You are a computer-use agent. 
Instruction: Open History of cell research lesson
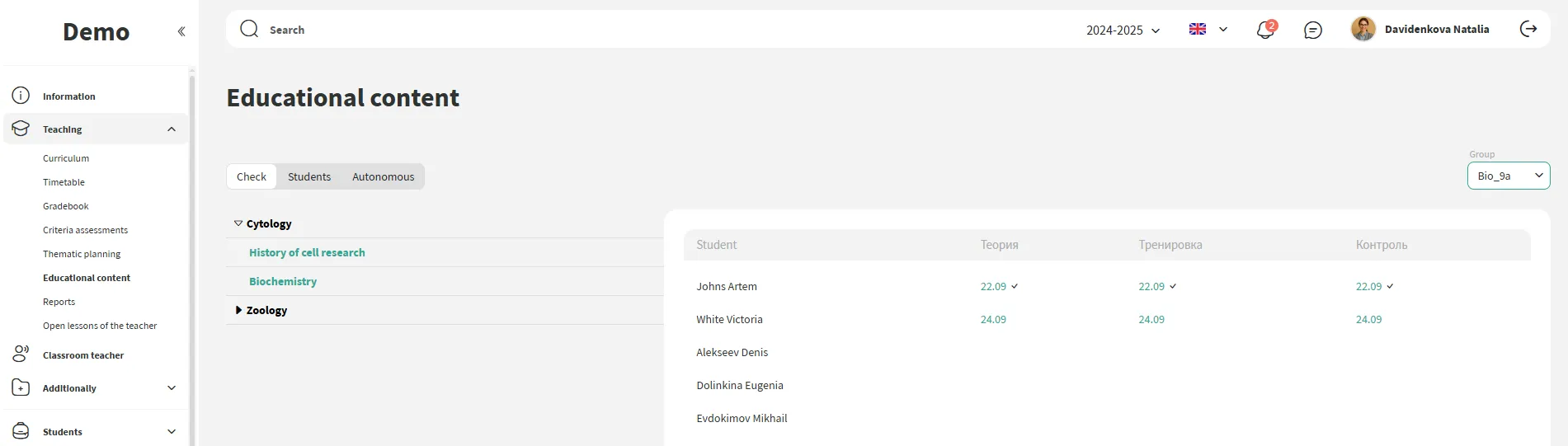click(x=307, y=252)
